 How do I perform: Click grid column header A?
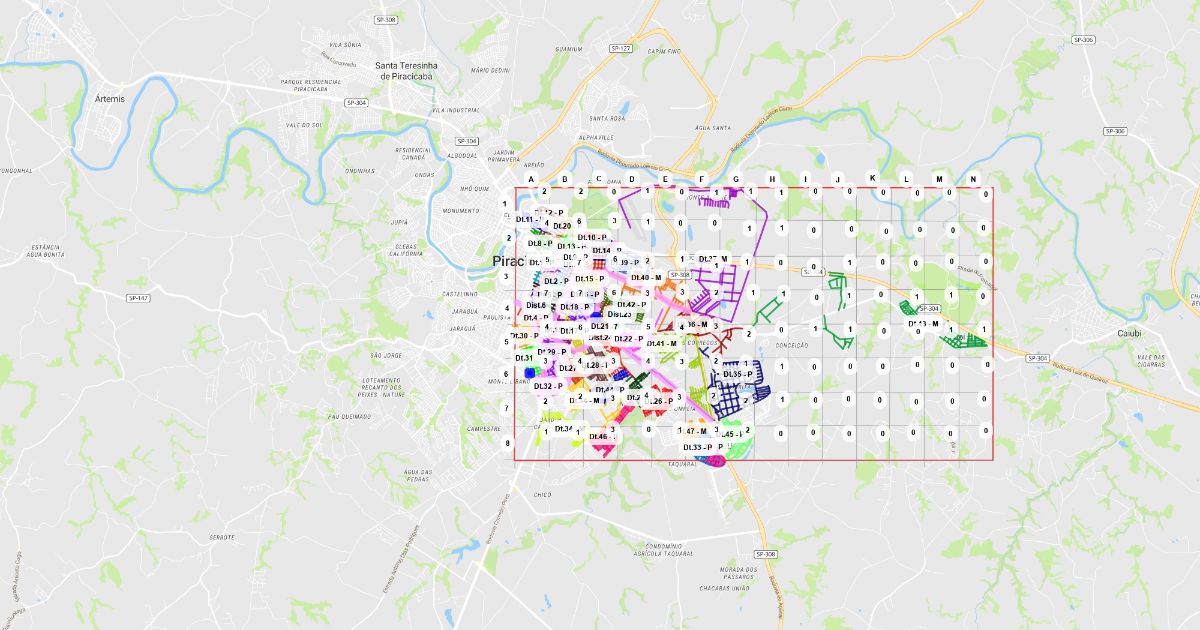point(532,179)
